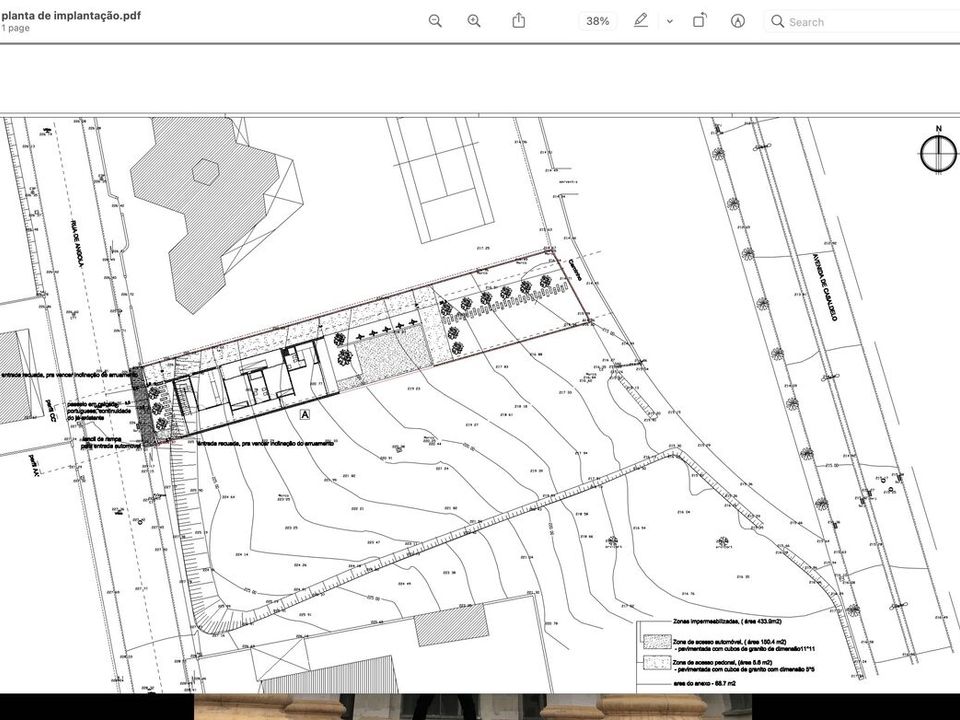This screenshot has height=720, width=960.
Task: Activate the Markup pen tool
Action: 640,21
